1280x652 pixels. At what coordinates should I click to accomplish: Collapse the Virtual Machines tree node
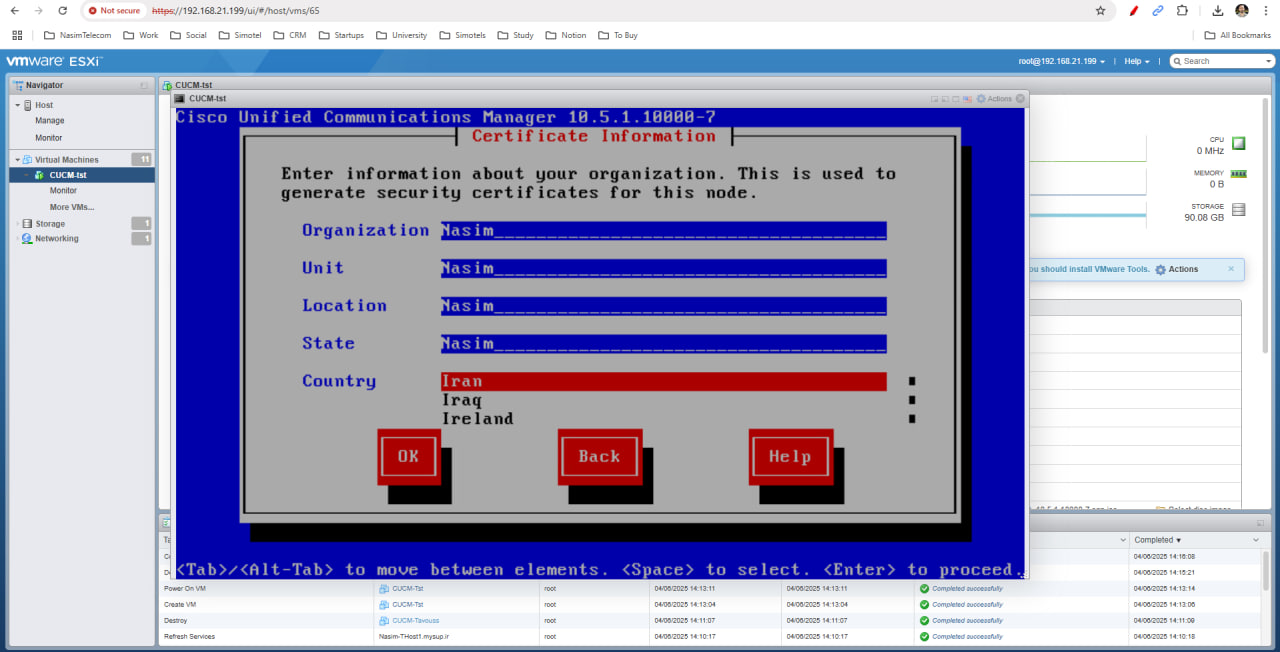point(17,160)
